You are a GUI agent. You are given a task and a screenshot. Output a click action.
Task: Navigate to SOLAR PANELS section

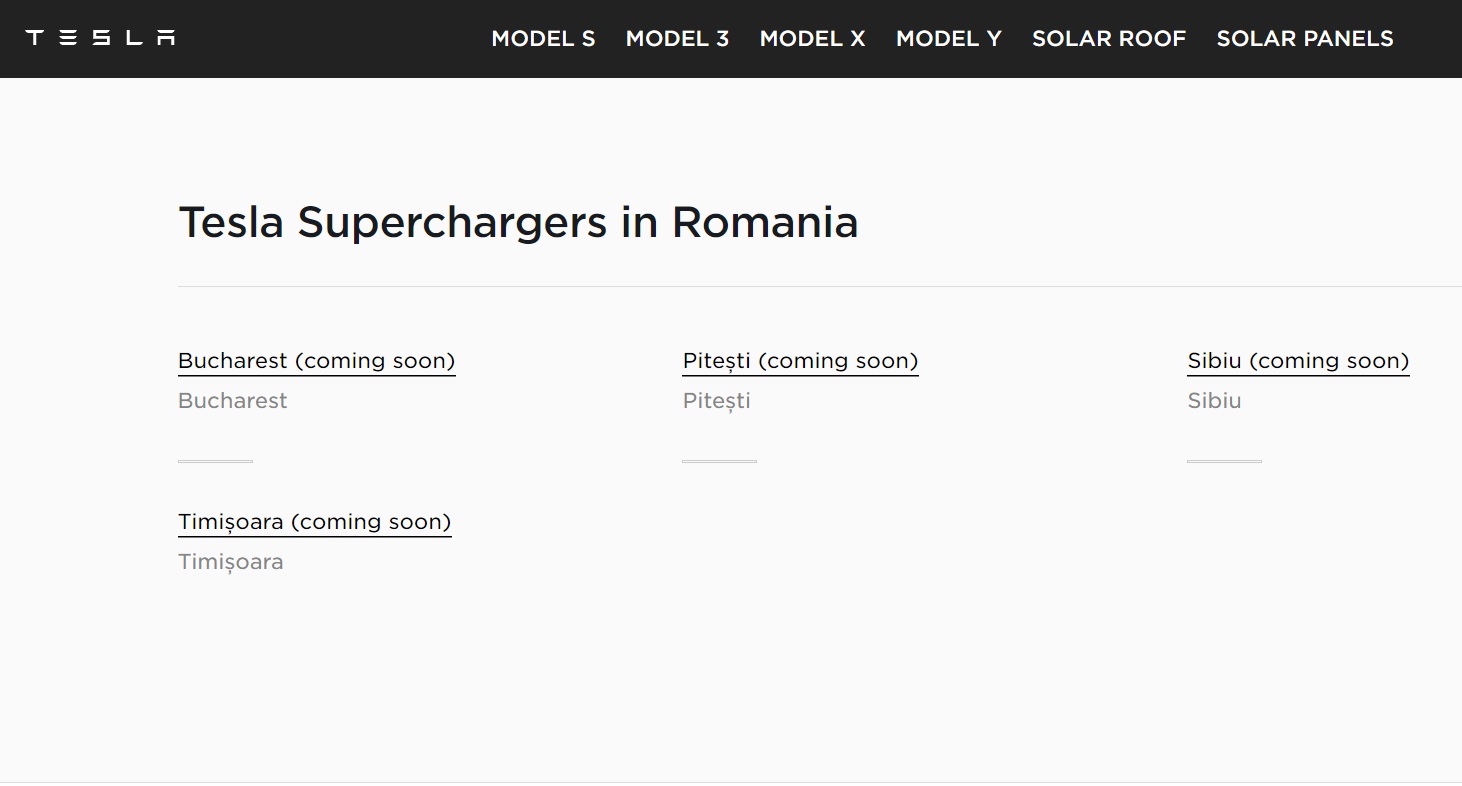click(x=1304, y=39)
